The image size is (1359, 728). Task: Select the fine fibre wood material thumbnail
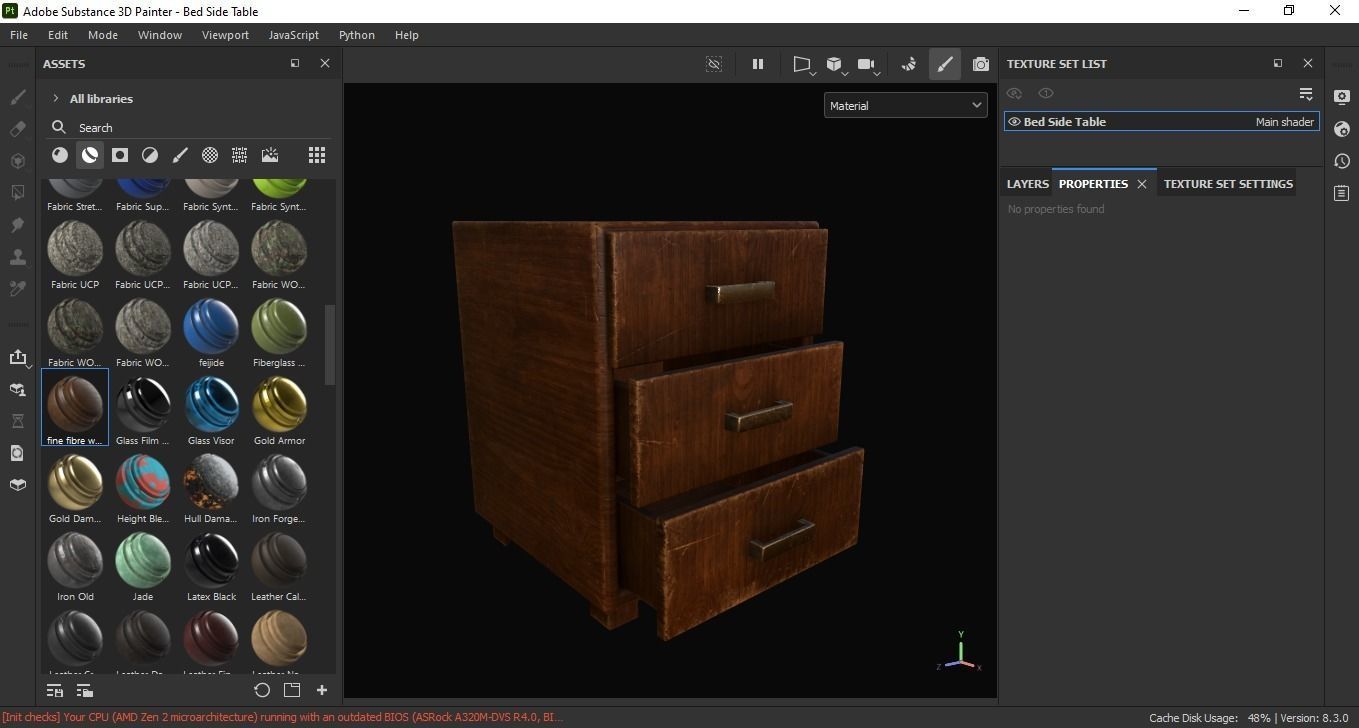click(75, 407)
